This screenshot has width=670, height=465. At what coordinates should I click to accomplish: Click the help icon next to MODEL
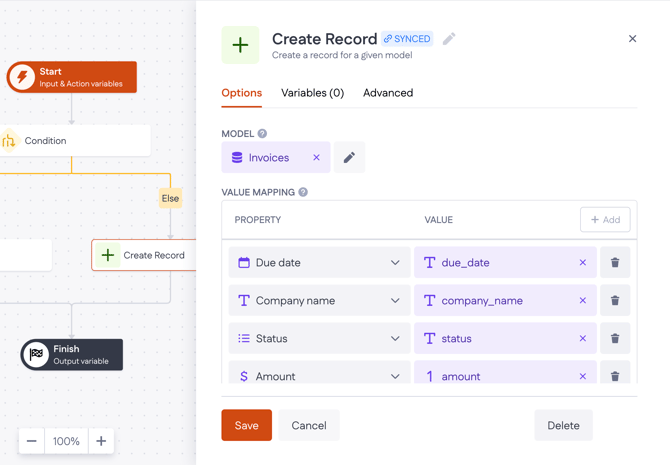tap(262, 134)
